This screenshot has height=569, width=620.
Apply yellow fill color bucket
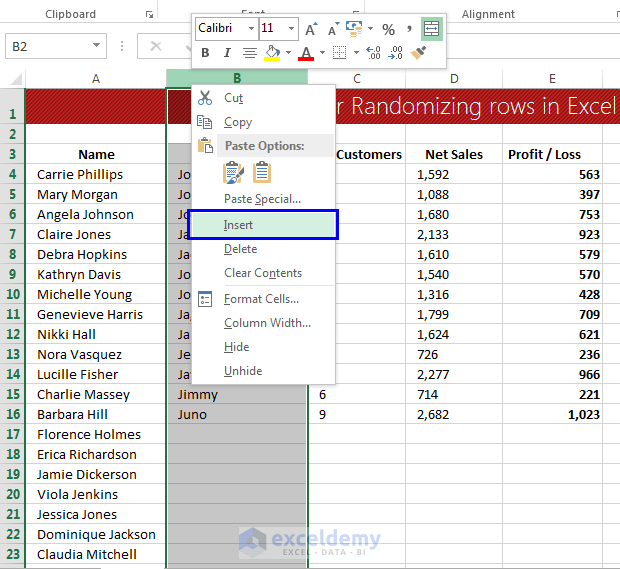[272, 53]
